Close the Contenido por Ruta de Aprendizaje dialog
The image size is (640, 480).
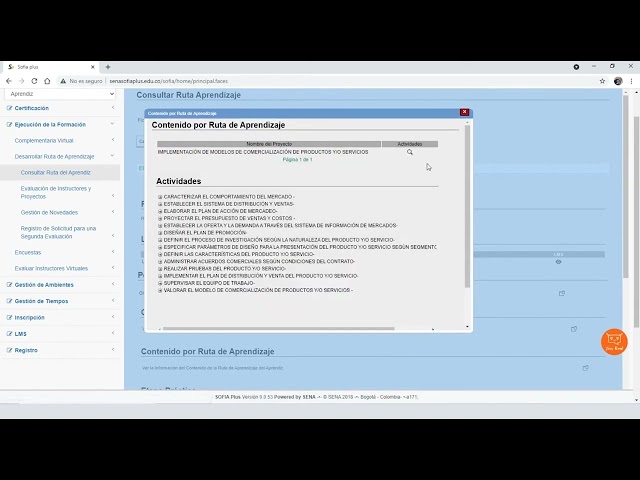(x=464, y=112)
